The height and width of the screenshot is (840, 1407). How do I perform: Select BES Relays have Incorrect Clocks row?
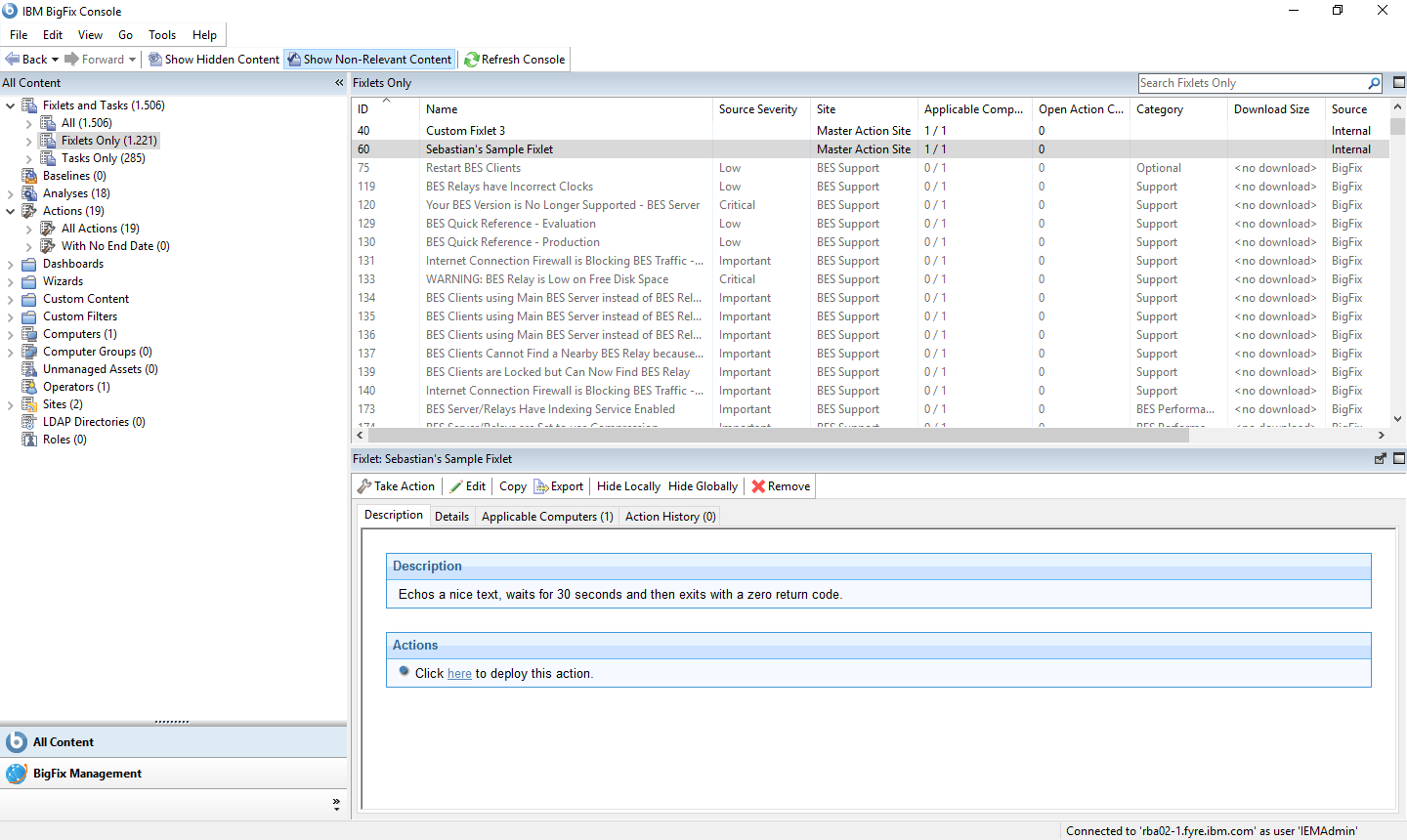point(870,187)
